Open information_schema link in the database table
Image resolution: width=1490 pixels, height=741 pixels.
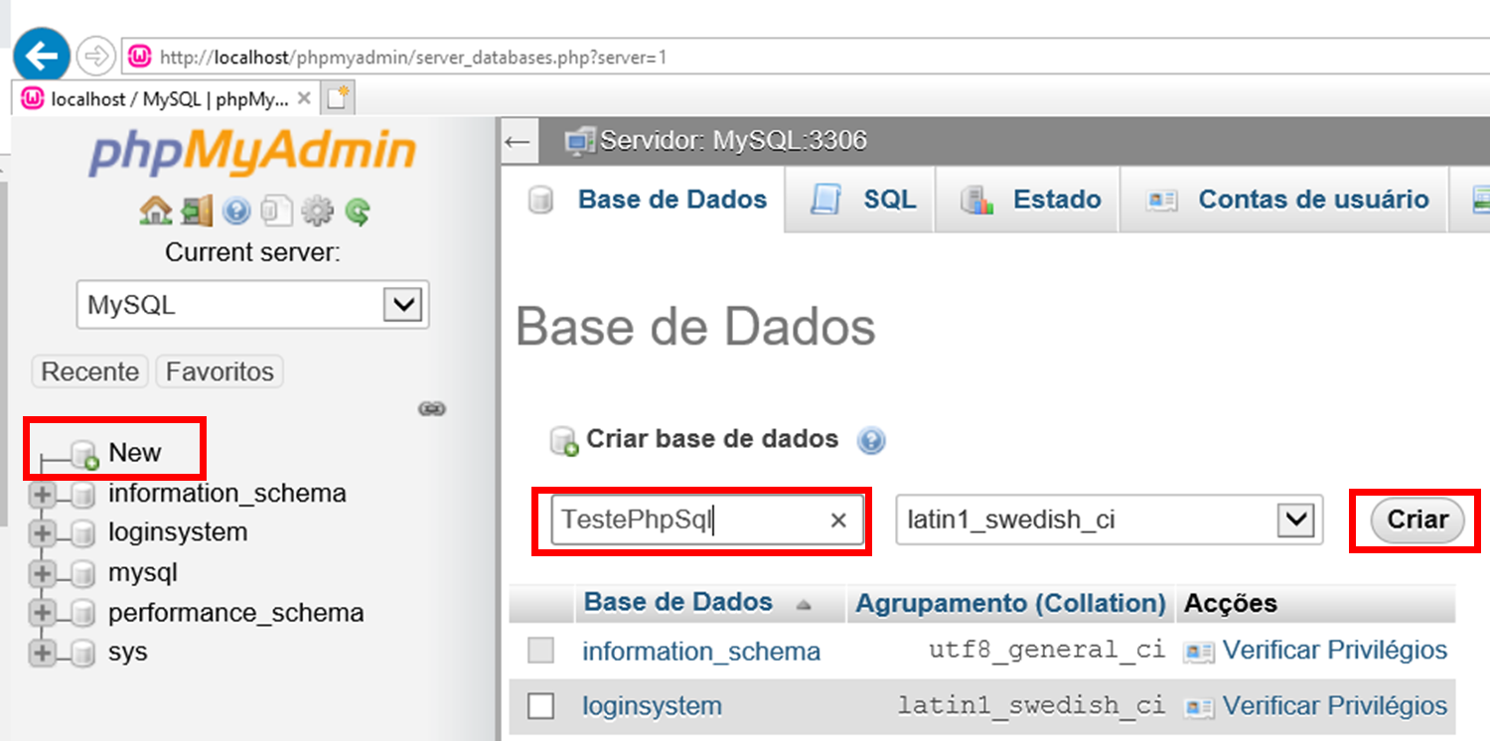pyautogui.click(x=701, y=652)
